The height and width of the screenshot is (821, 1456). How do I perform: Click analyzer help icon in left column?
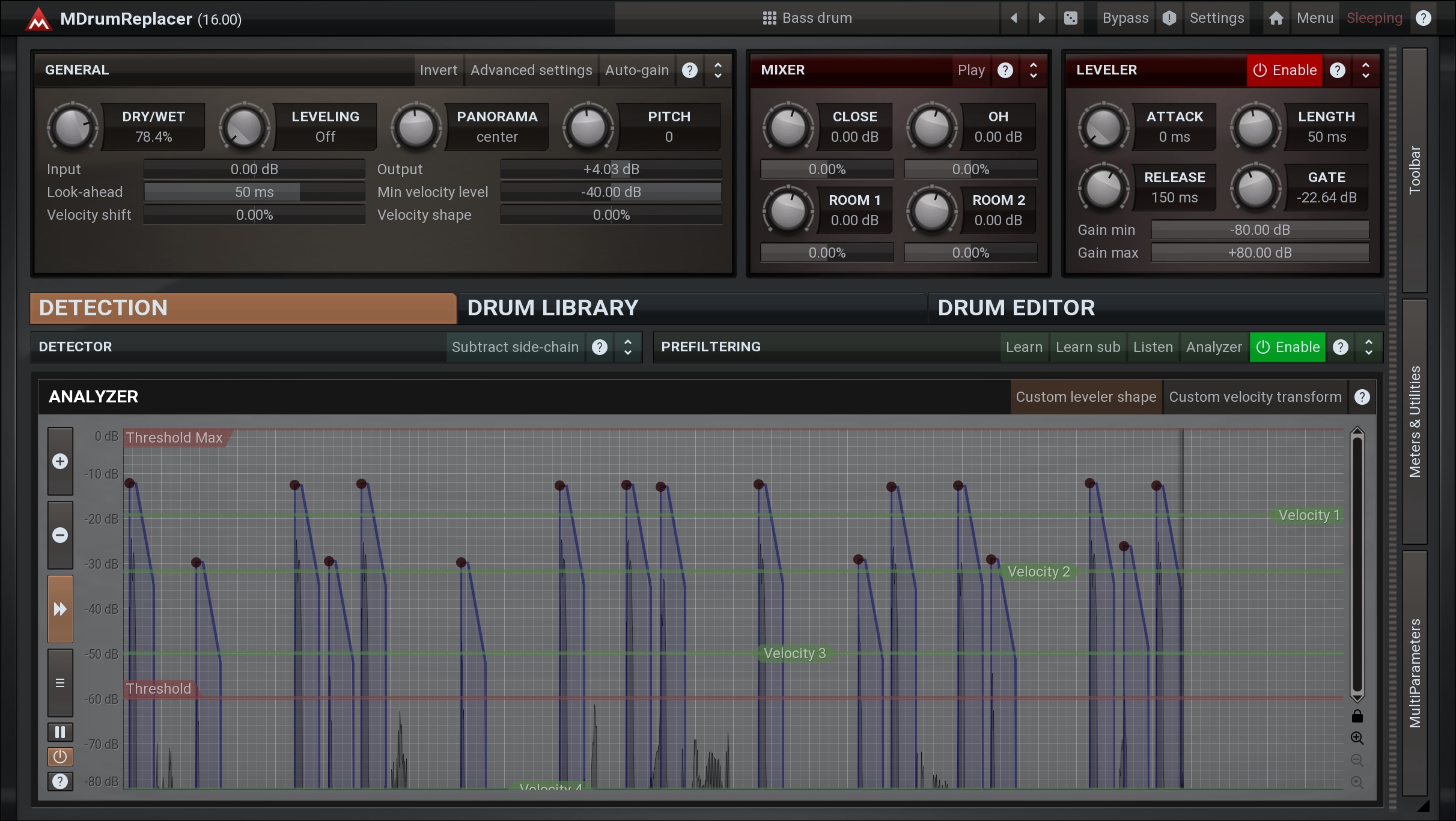(60, 781)
